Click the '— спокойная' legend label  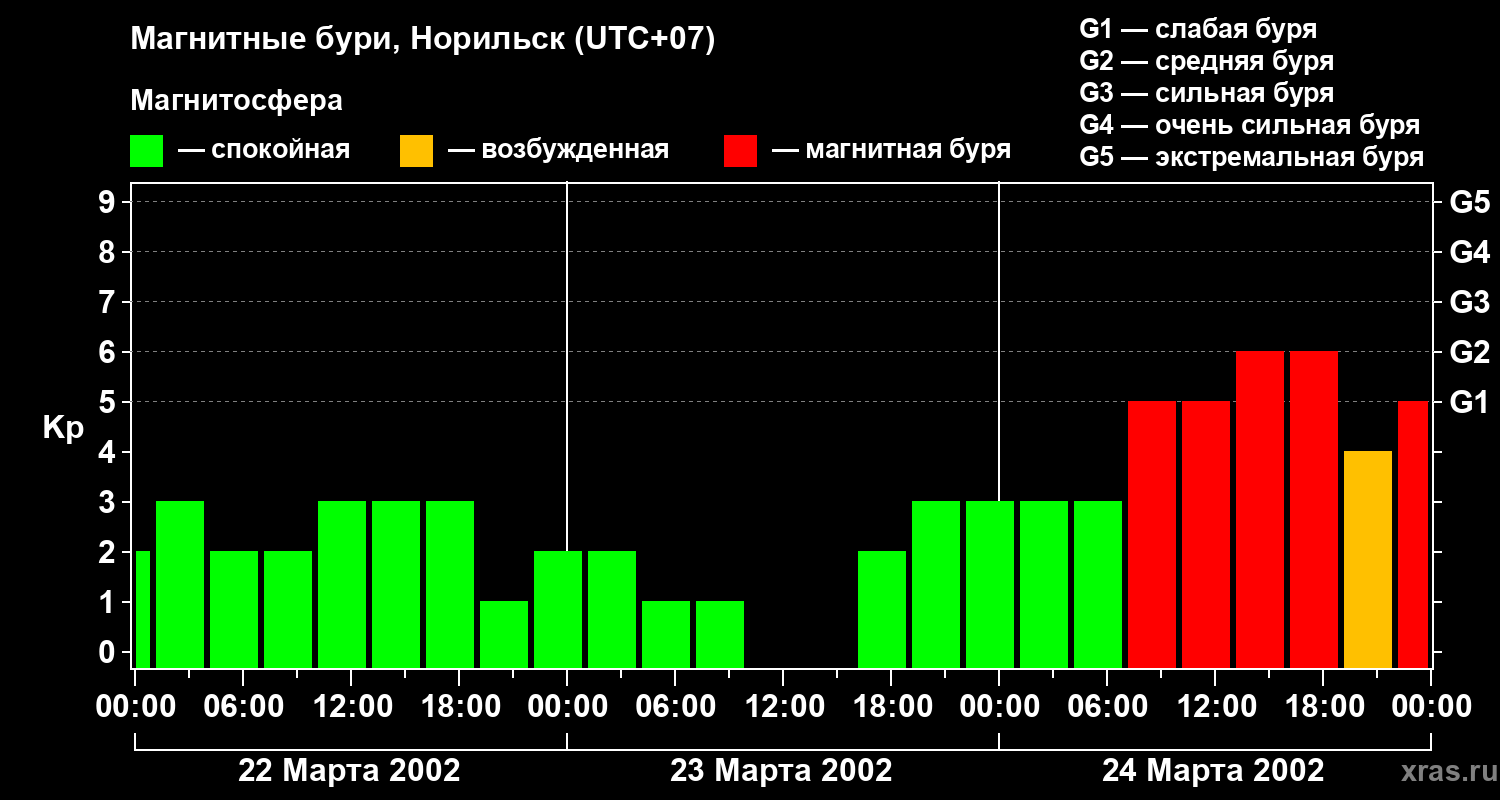click(x=264, y=151)
